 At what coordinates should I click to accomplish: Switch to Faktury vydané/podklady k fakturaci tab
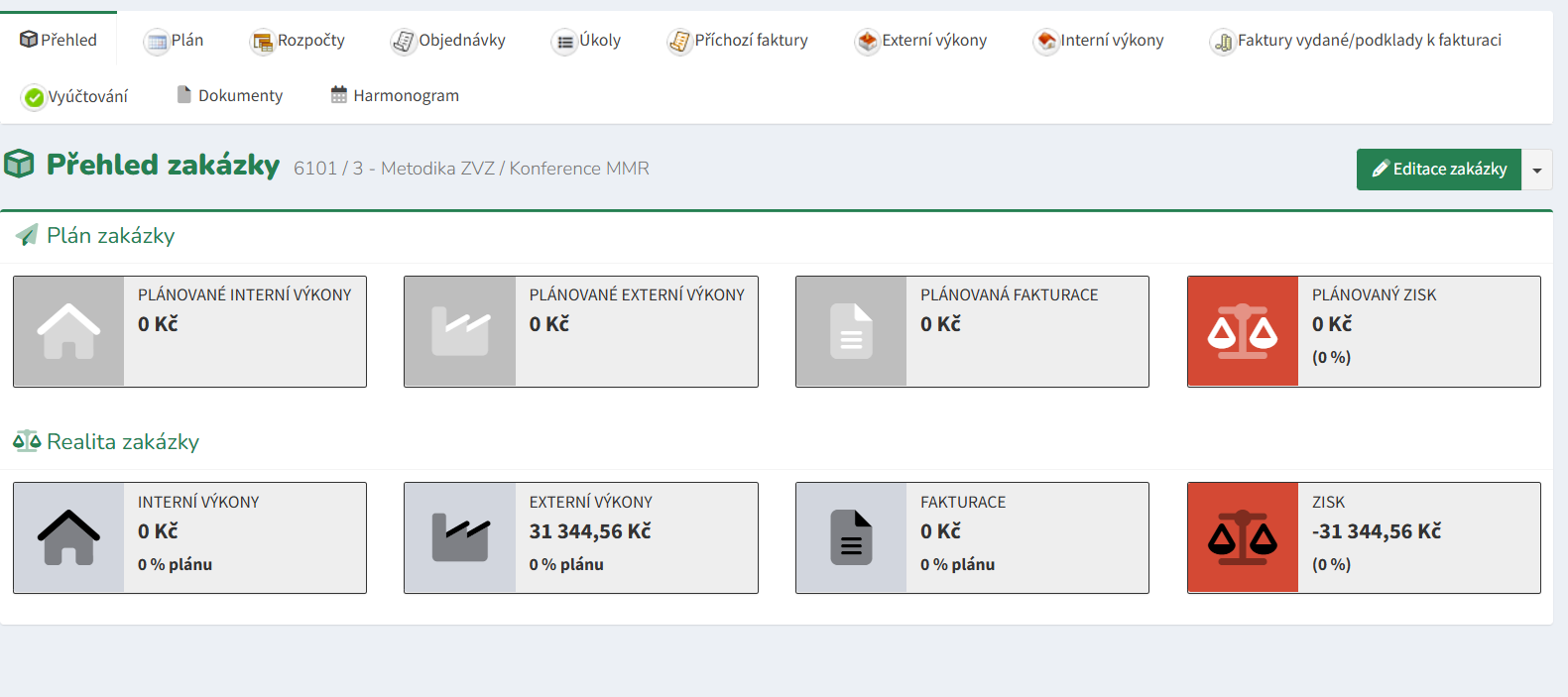click(x=1356, y=41)
